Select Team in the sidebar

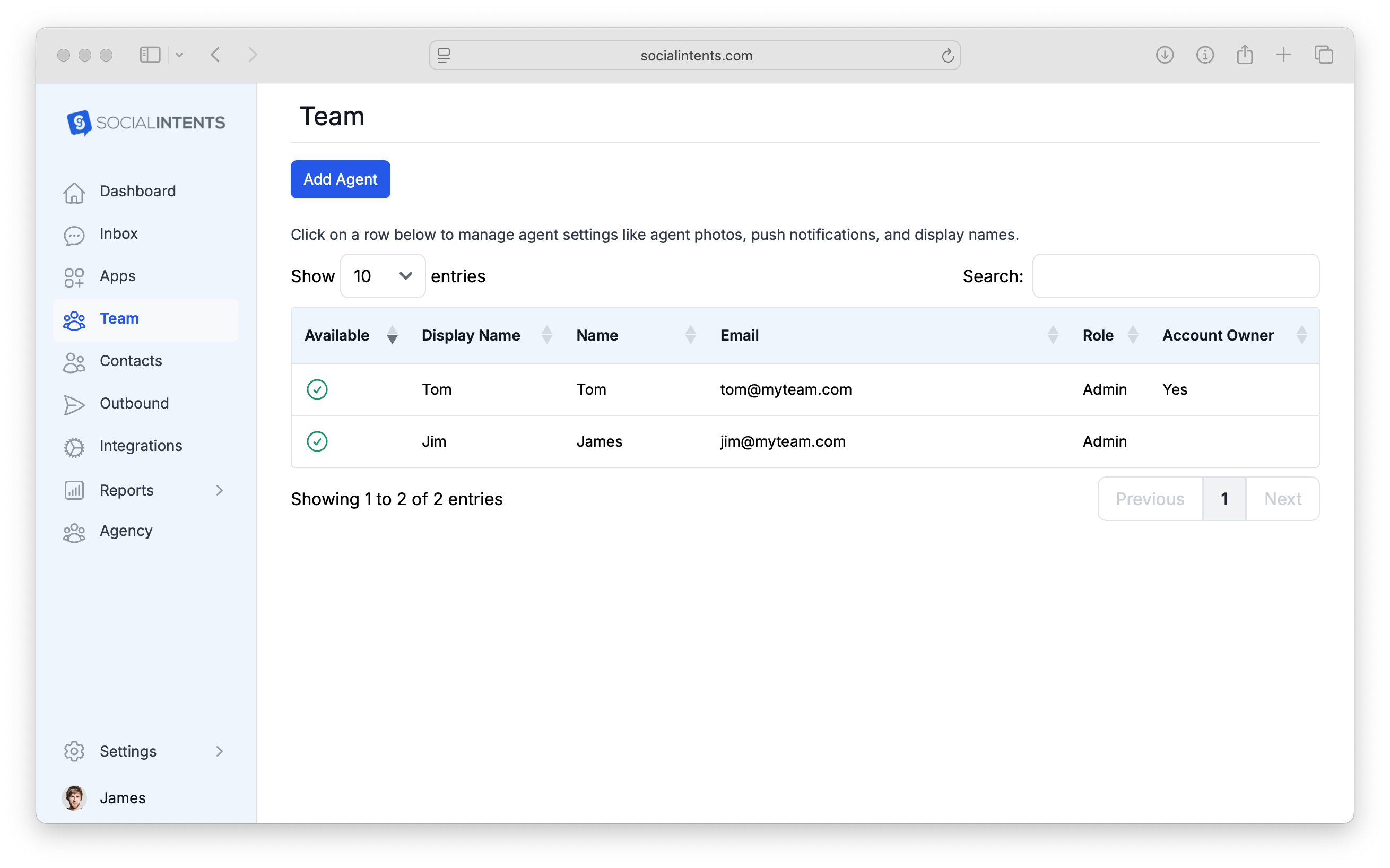click(x=146, y=319)
